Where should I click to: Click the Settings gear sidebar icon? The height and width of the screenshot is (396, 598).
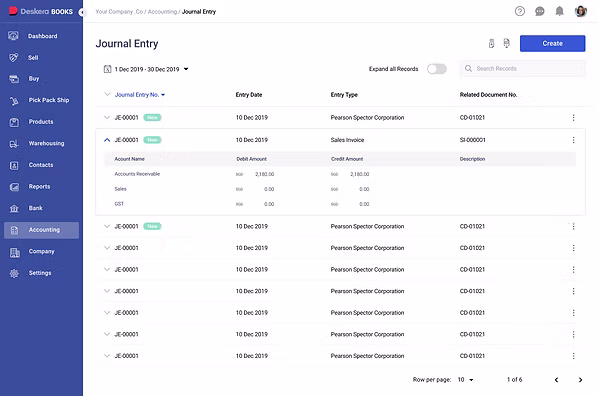coord(14,274)
